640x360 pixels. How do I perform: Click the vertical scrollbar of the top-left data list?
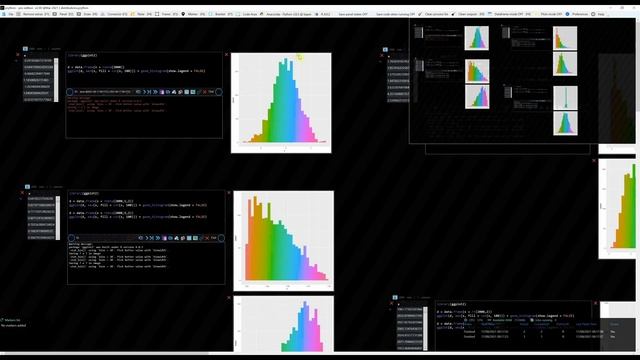[56, 79]
